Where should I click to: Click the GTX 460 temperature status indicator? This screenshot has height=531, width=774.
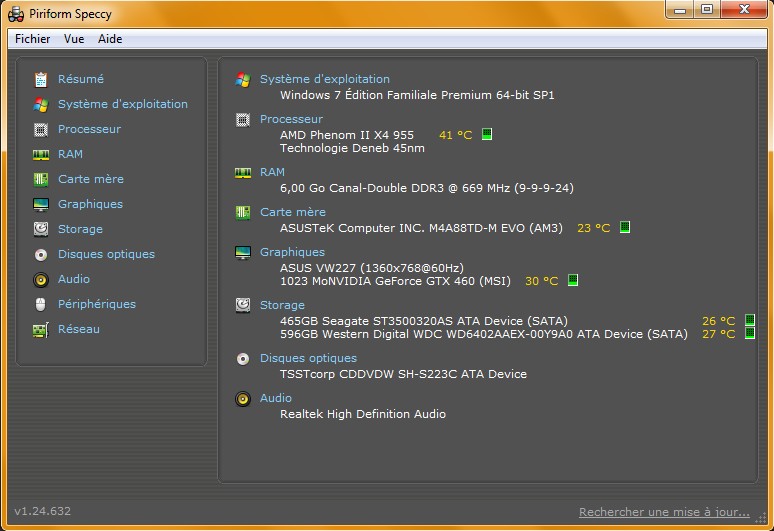573,280
